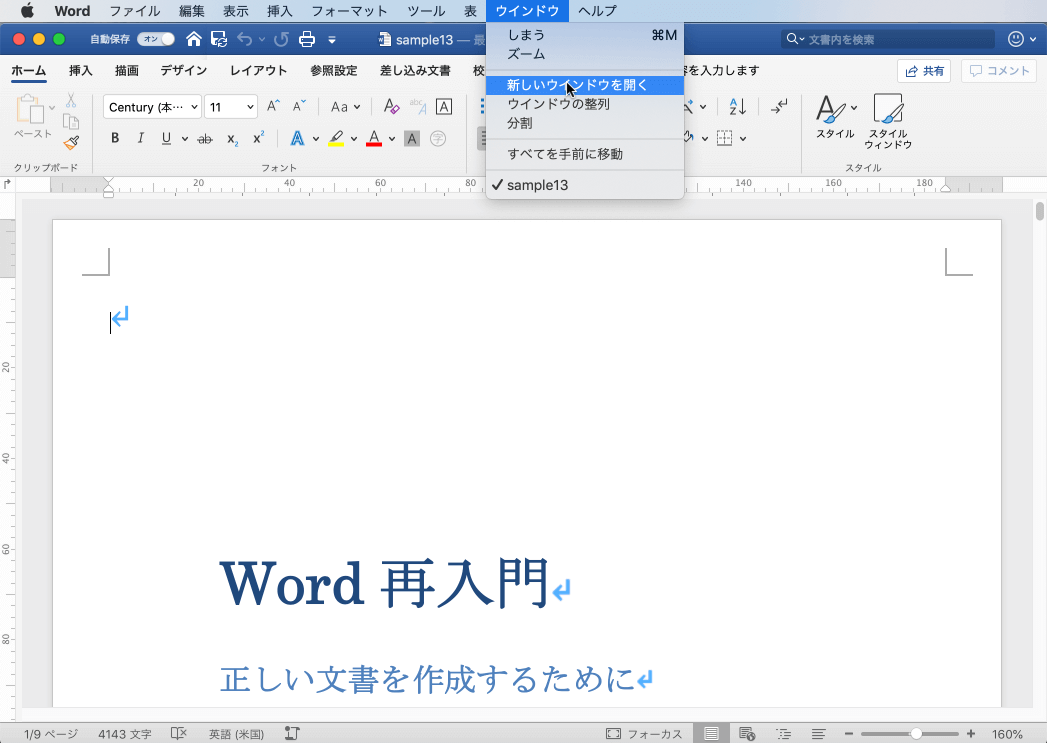The width and height of the screenshot is (1047, 743).
Task: Click the 共有 share button
Action: [924, 71]
